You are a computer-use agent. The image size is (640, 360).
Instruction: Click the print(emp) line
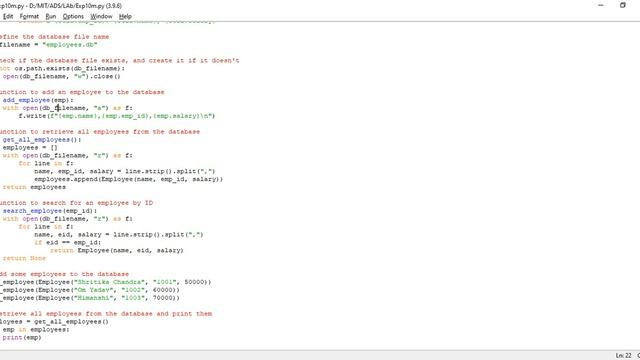[22, 338]
